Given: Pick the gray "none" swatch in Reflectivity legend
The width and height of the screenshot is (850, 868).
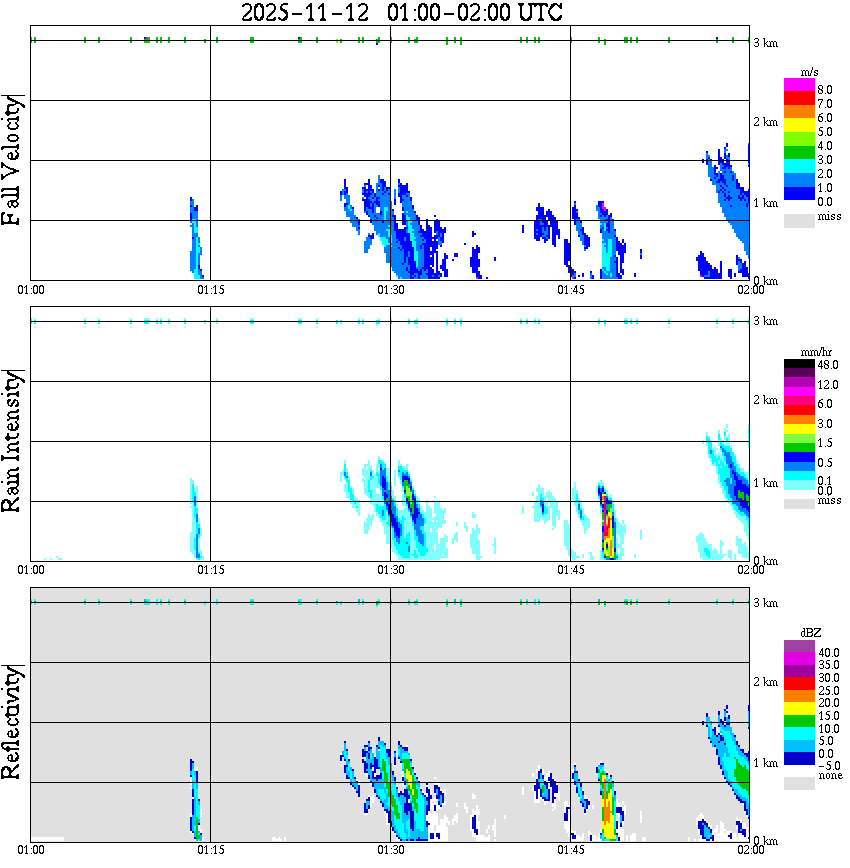Looking at the screenshot, I should tap(799, 783).
